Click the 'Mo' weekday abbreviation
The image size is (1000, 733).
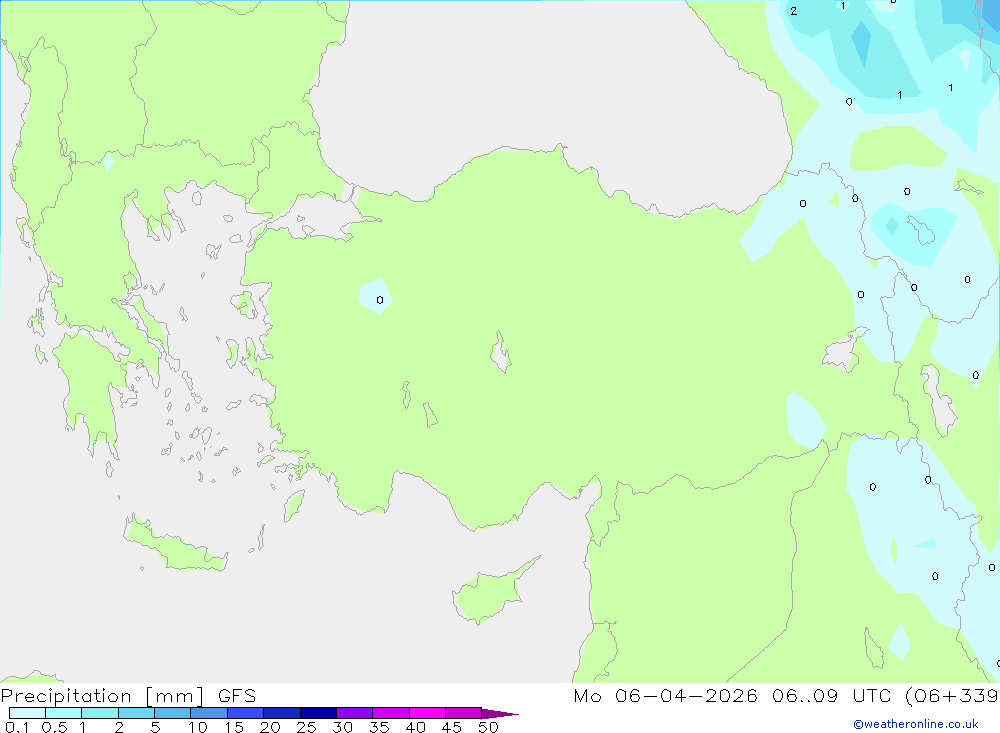587,696
